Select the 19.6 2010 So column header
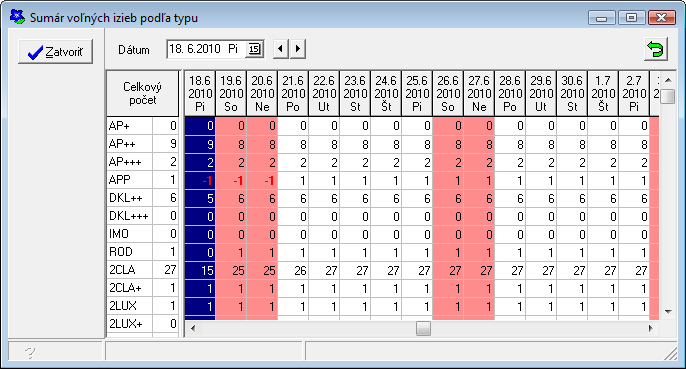Image resolution: width=686 pixels, height=369 pixels. point(231,94)
